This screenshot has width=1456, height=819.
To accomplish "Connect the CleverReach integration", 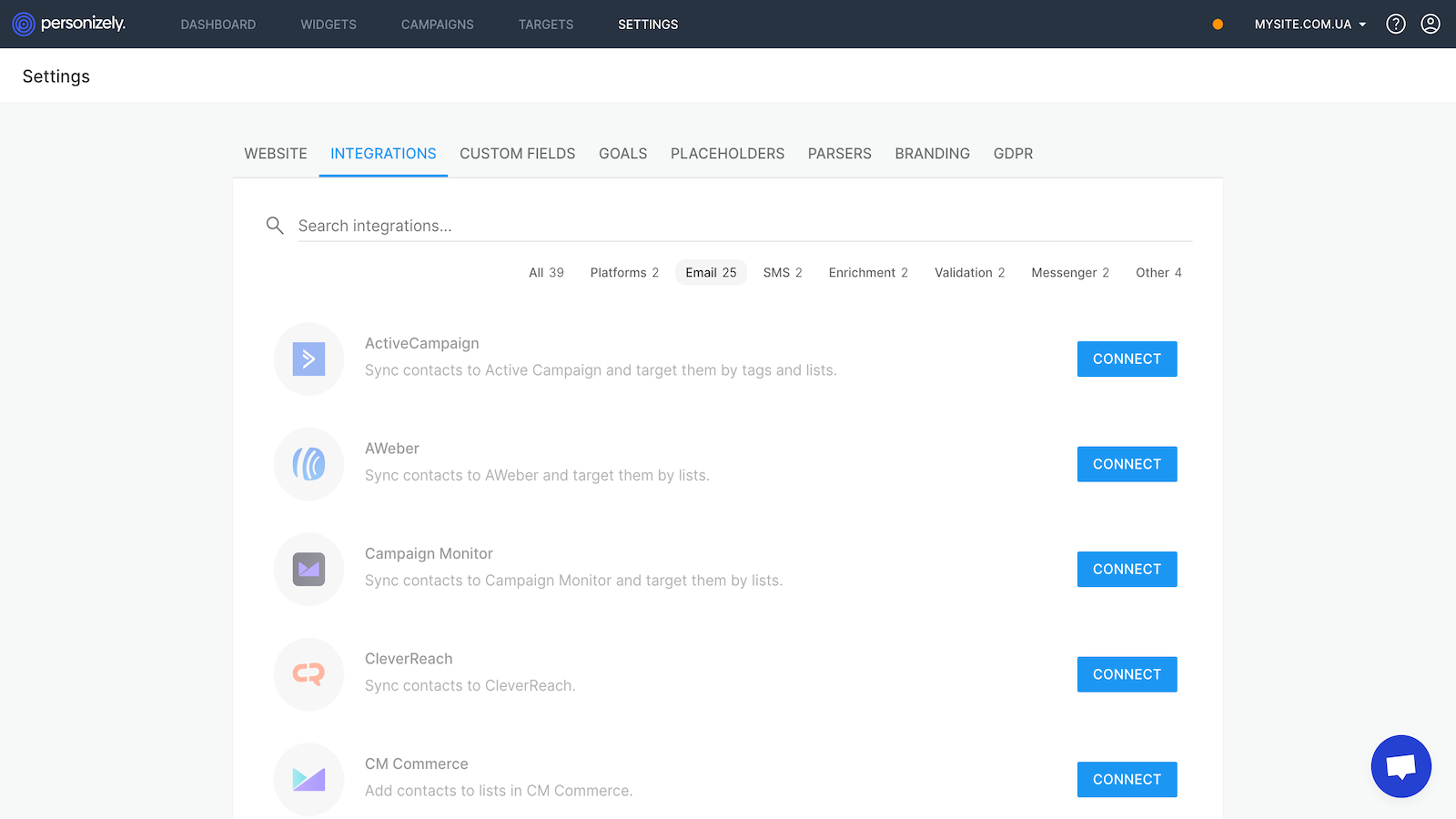I will [1127, 674].
